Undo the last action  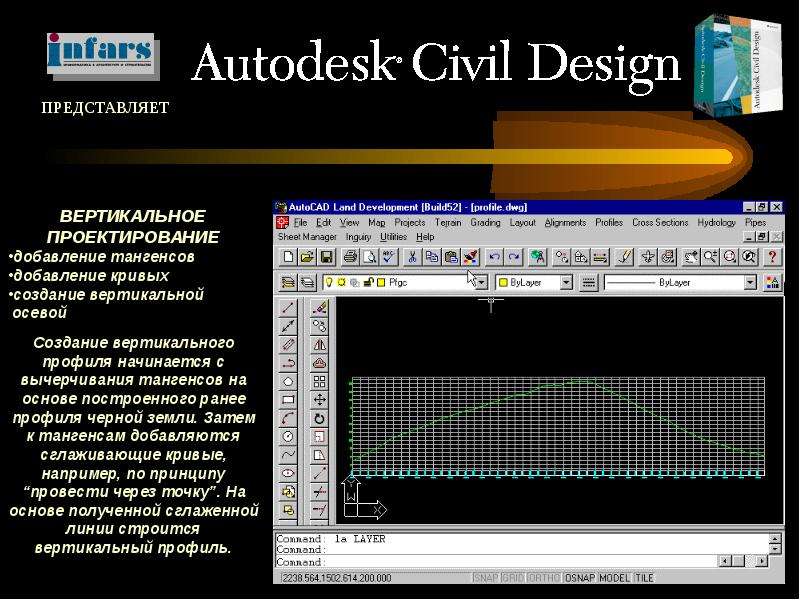click(494, 257)
